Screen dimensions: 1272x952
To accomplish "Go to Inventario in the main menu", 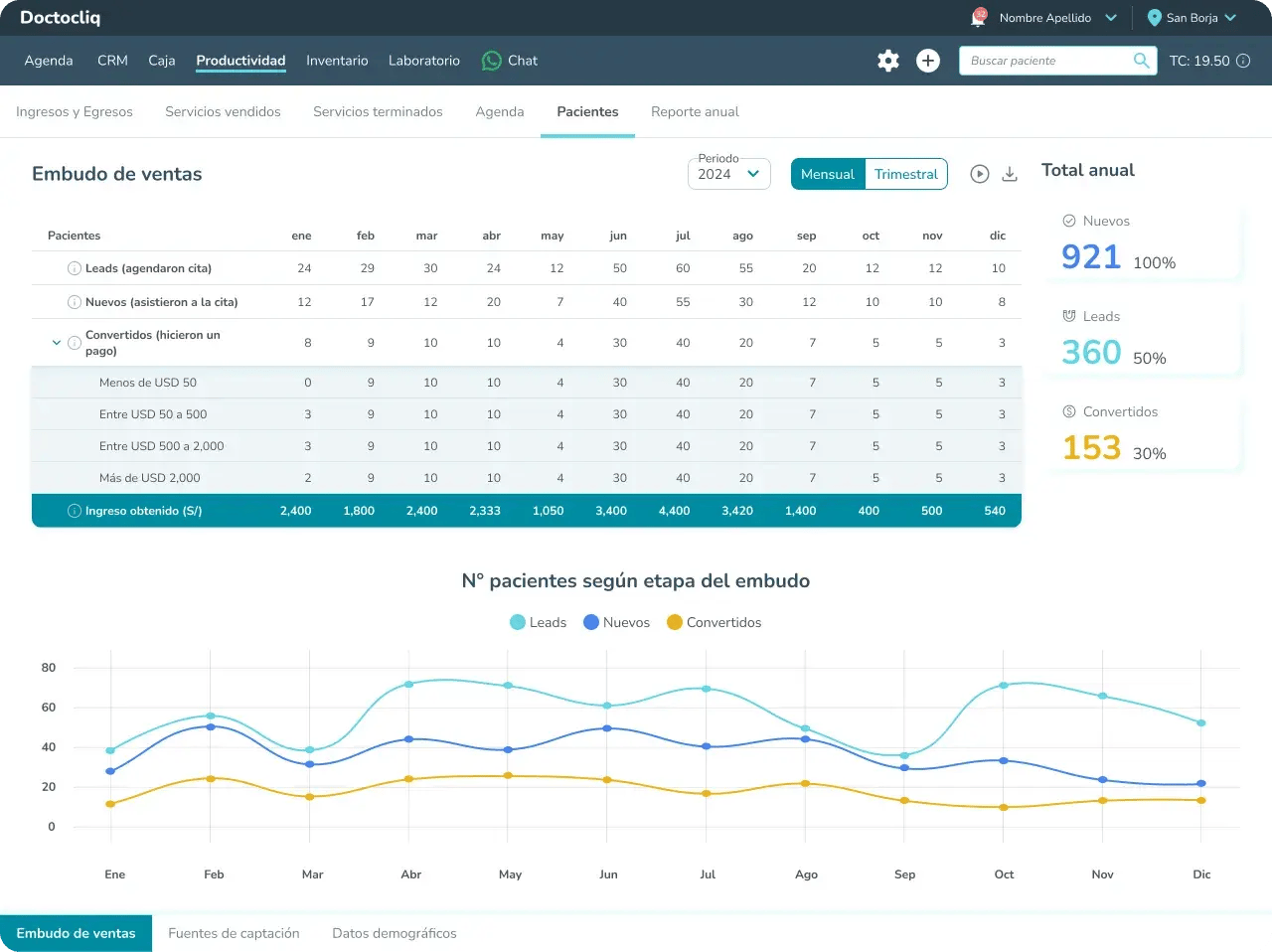I will (337, 61).
